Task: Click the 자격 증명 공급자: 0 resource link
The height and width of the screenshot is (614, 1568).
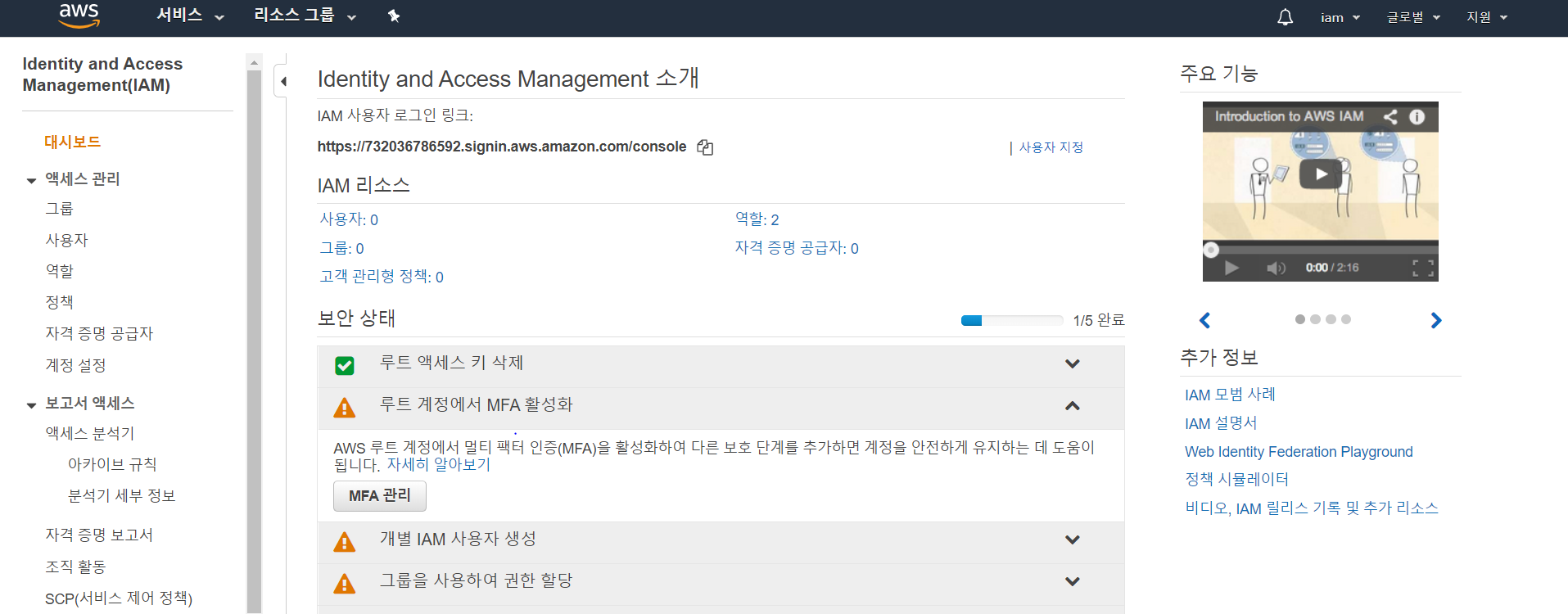Action: click(797, 248)
